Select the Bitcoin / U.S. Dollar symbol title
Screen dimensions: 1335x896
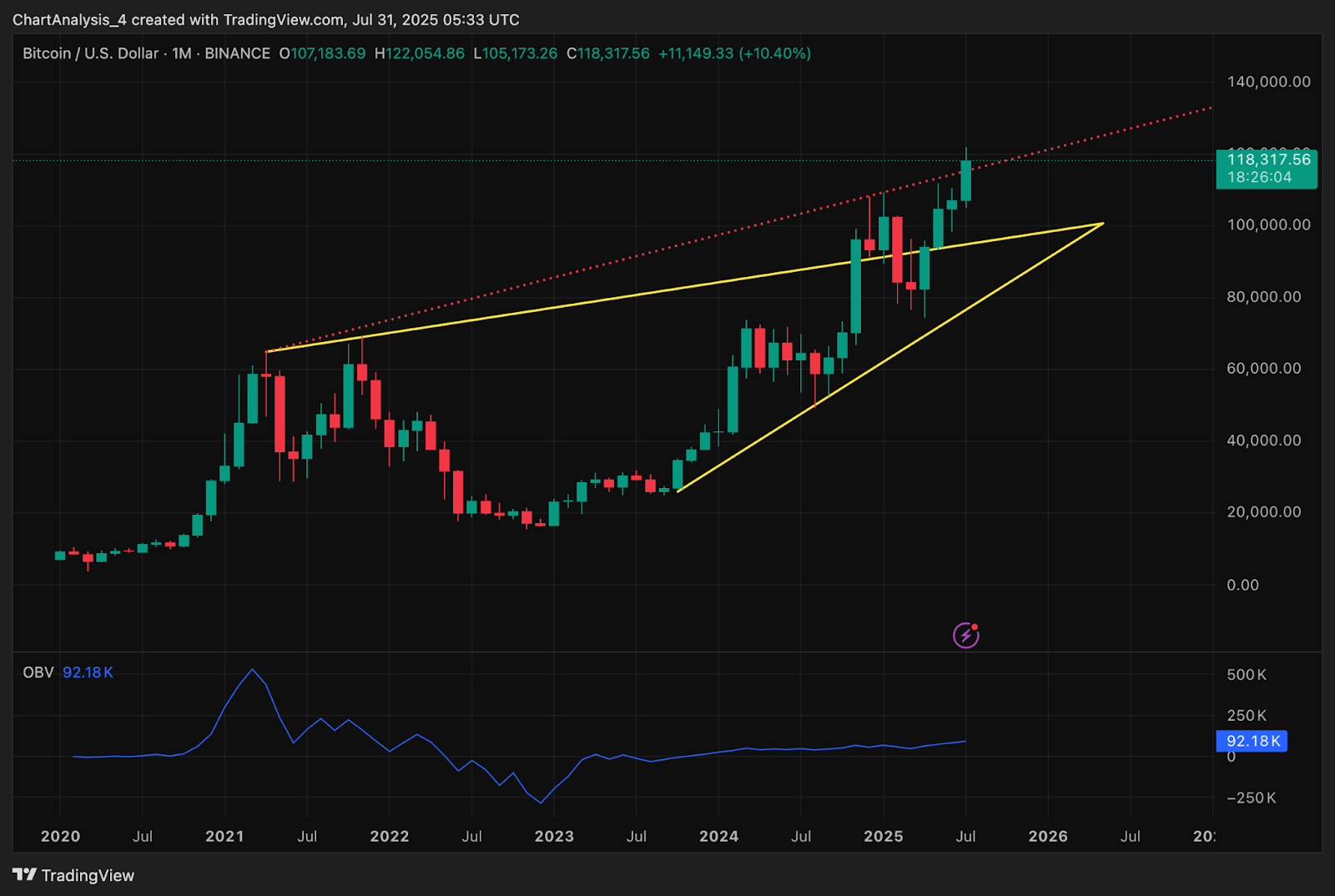[90, 53]
